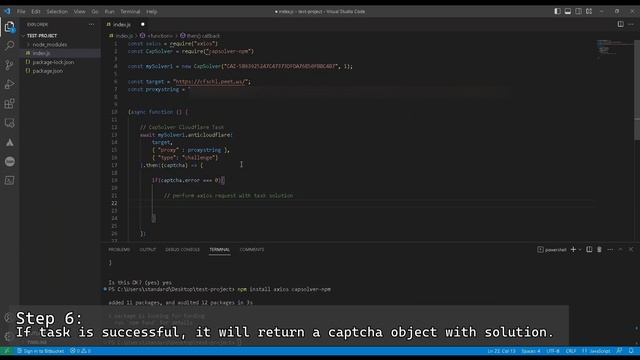The width and height of the screenshot is (640, 360).
Task: Open the Help menu
Action: tap(152, 11)
